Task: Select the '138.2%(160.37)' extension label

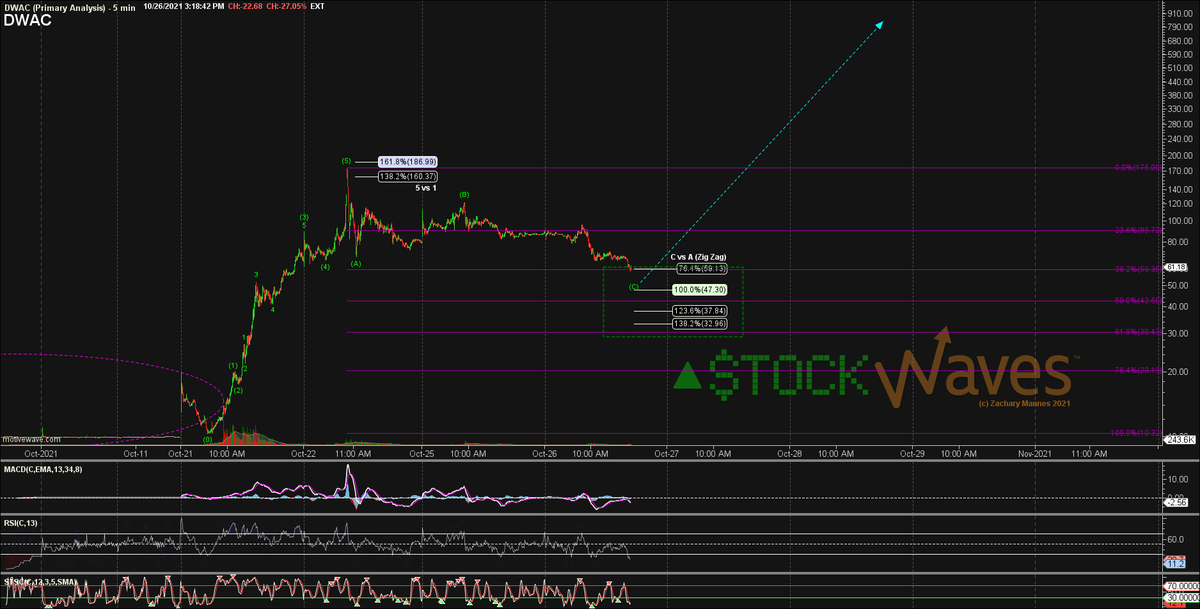Action: tap(408, 176)
